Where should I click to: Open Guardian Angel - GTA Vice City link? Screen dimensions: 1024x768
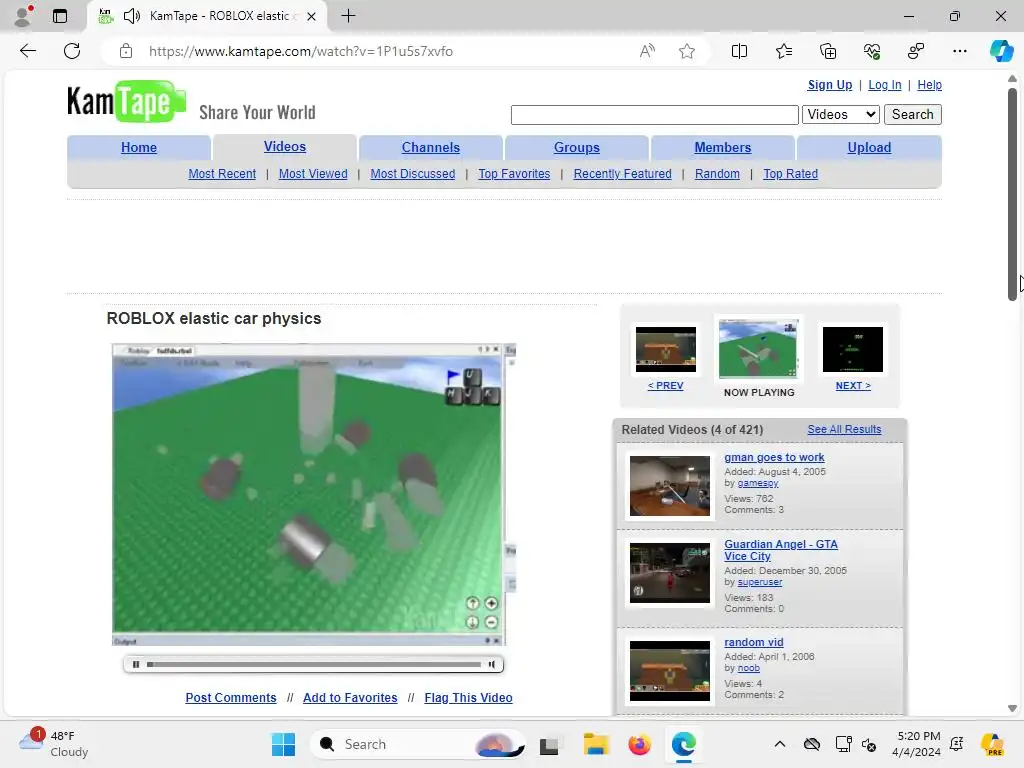coord(781,550)
